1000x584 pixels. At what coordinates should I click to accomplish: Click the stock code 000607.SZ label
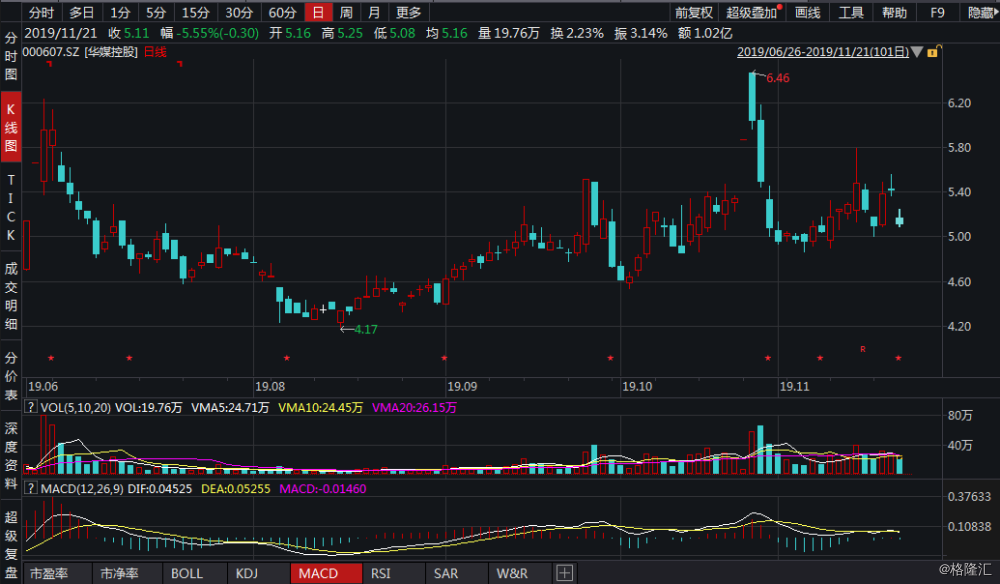click(x=51, y=52)
